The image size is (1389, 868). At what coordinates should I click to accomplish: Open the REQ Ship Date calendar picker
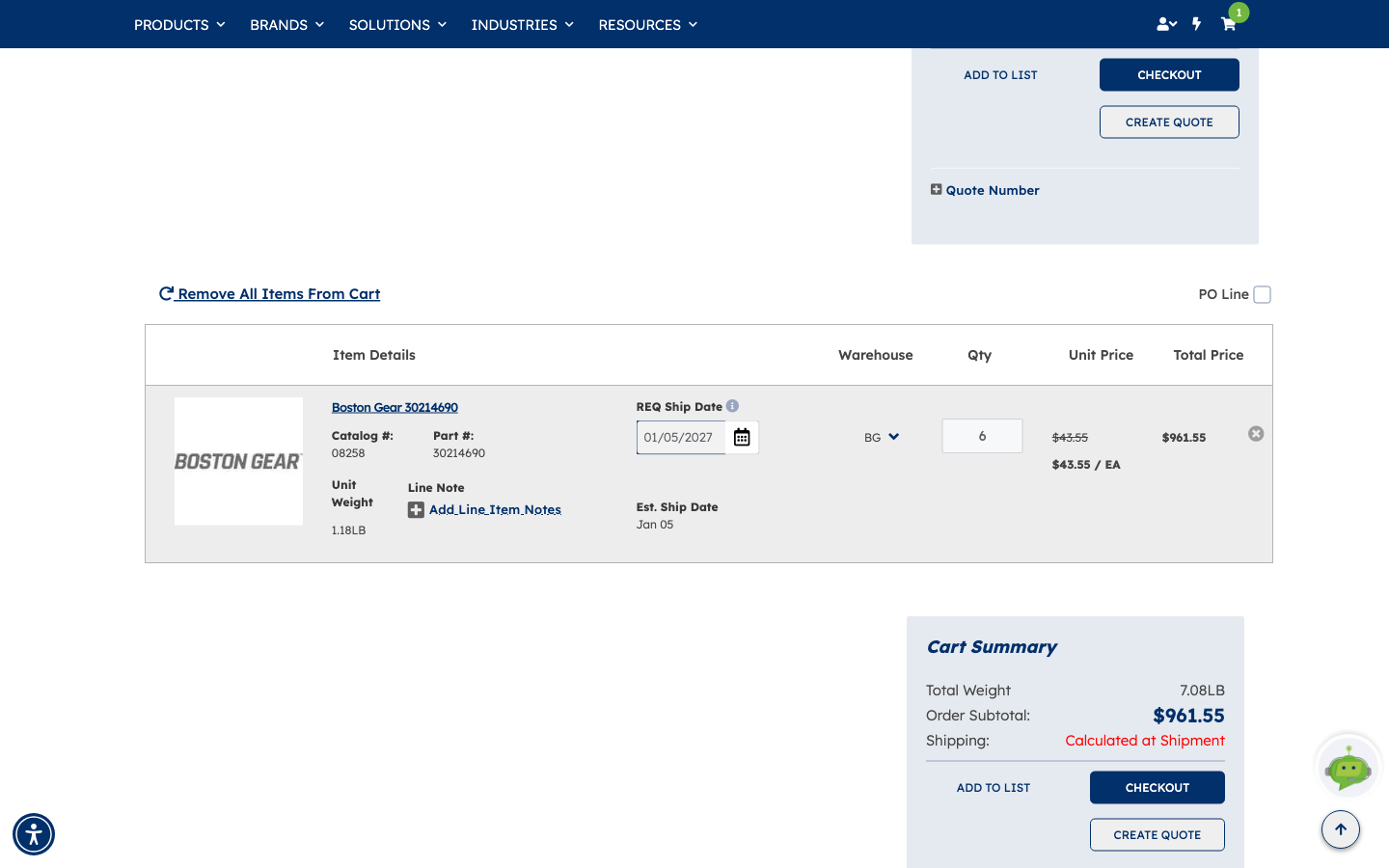[742, 437]
